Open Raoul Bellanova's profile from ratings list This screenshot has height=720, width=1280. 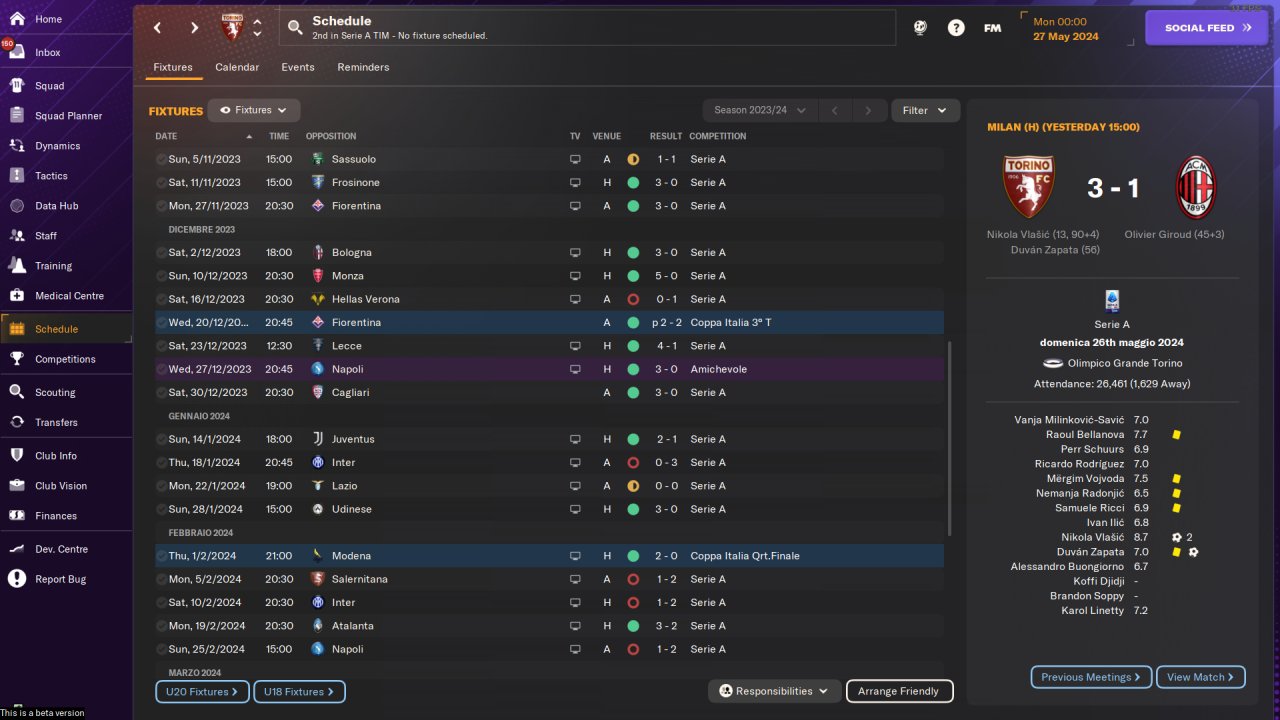tap(1085, 435)
